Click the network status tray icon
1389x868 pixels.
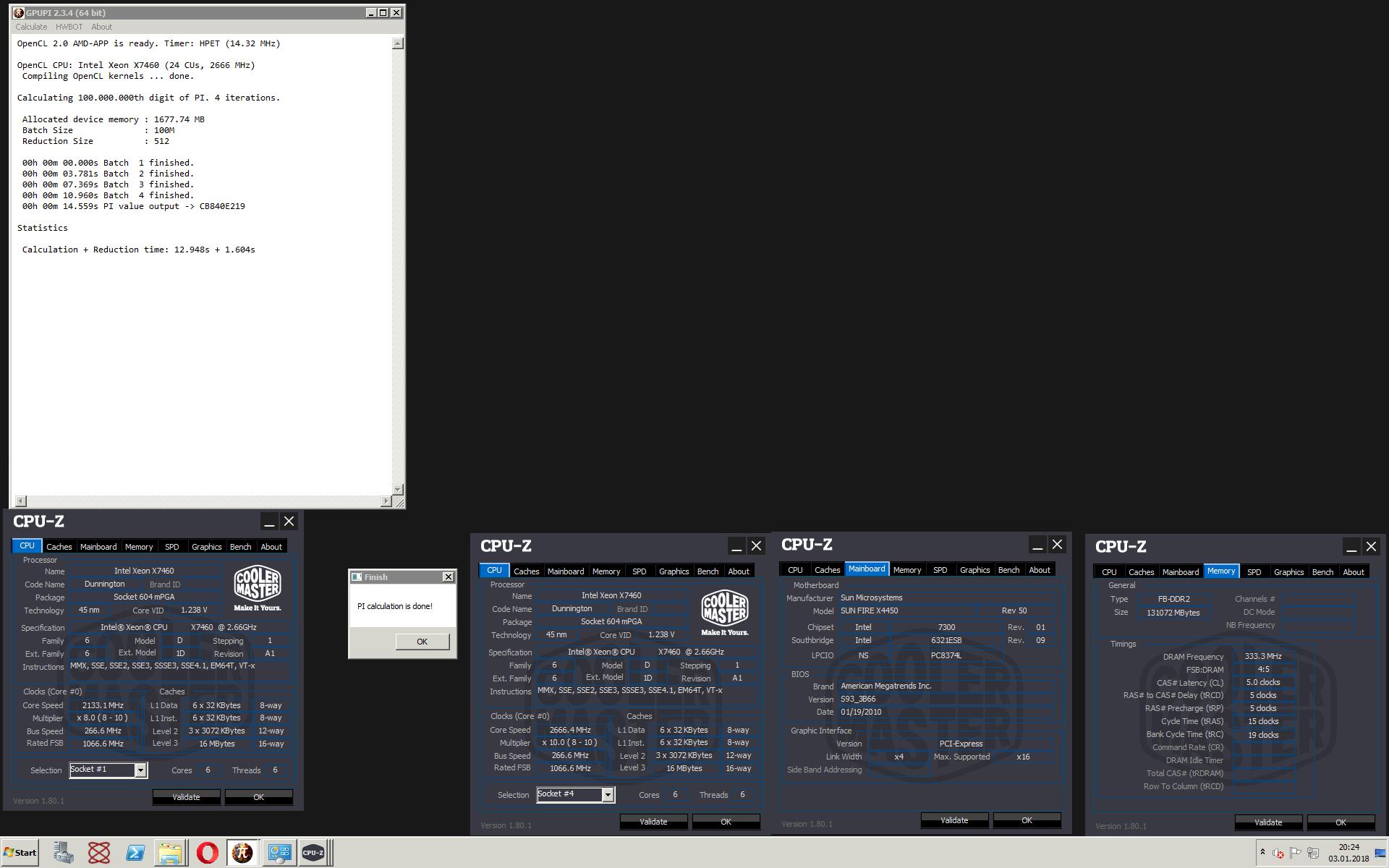pos(1313,853)
